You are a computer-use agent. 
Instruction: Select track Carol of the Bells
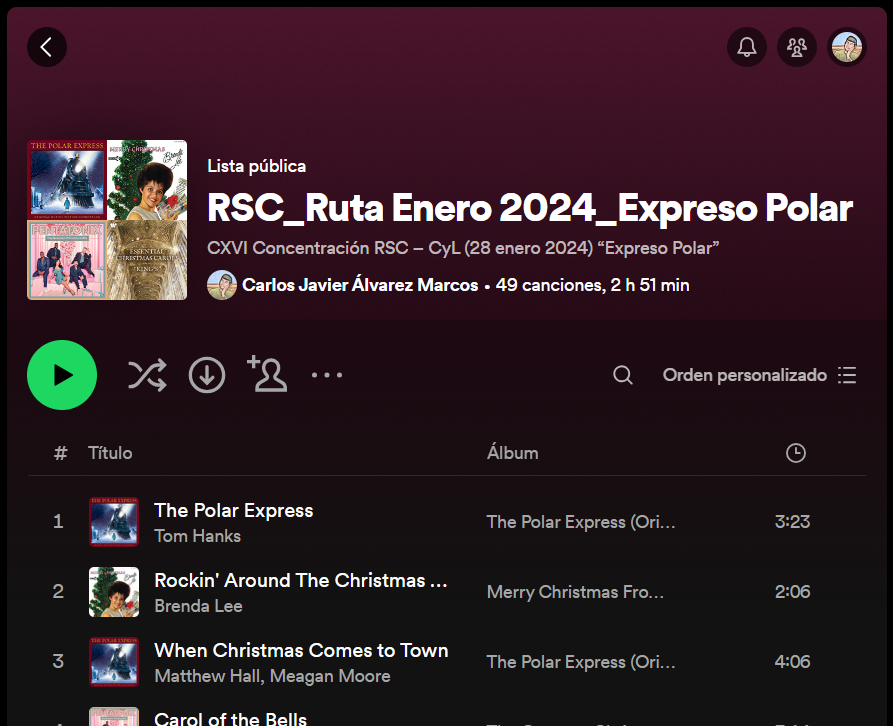pos(231,718)
